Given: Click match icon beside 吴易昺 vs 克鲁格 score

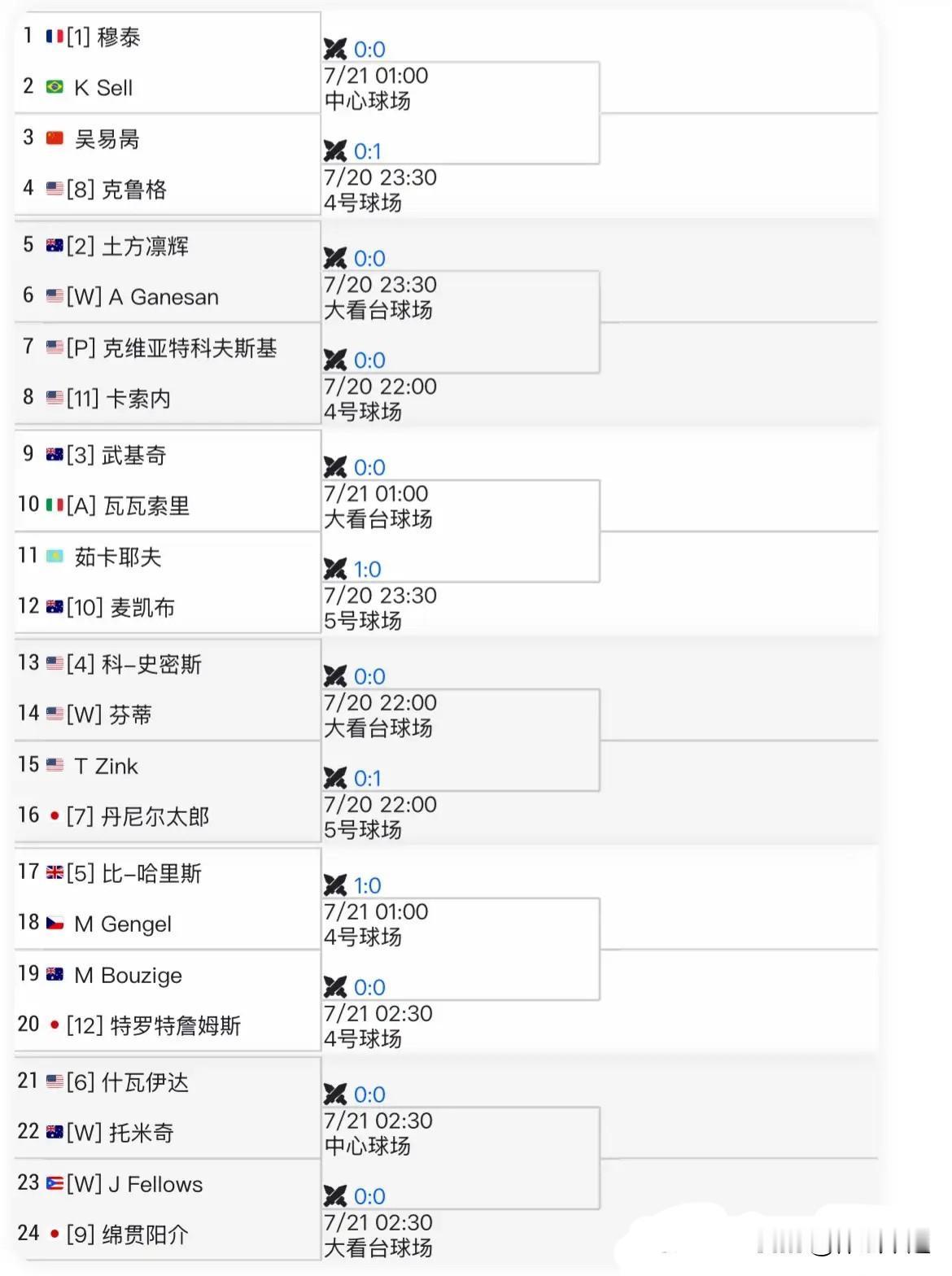Looking at the screenshot, I should 334,151.
